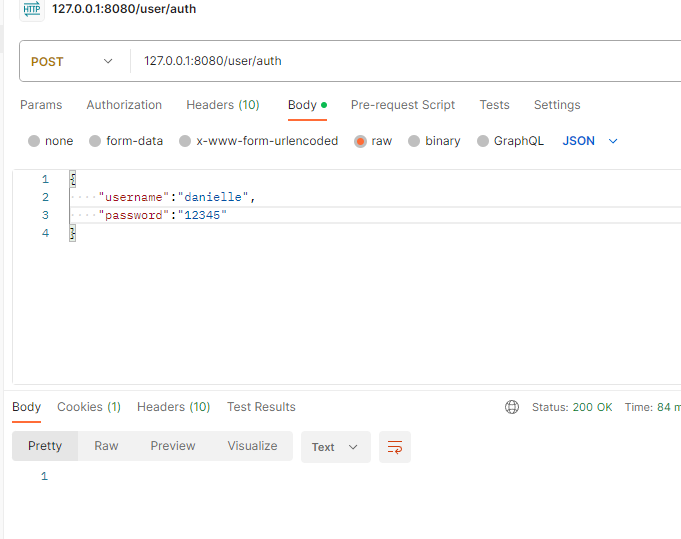The height and width of the screenshot is (539, 681).
Task: Click the Status: 200 OK text
Action: [572, 407]
